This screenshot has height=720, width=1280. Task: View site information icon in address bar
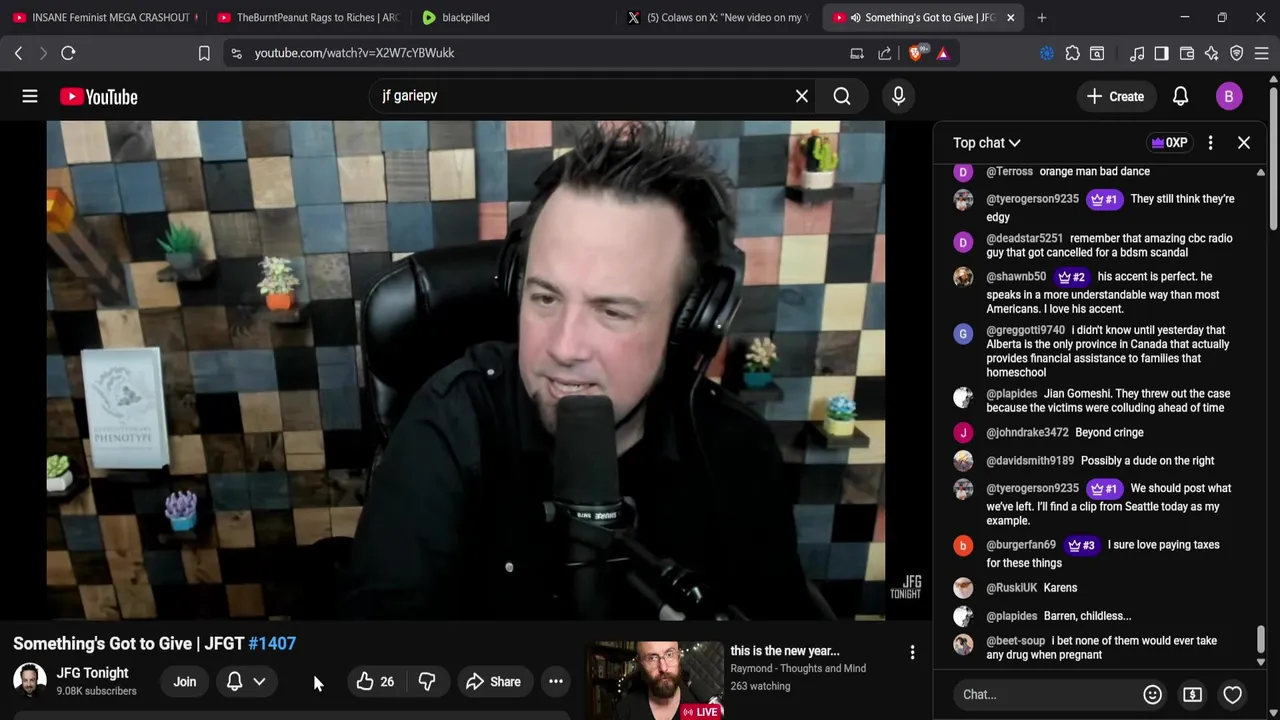[x=236, y=53]
